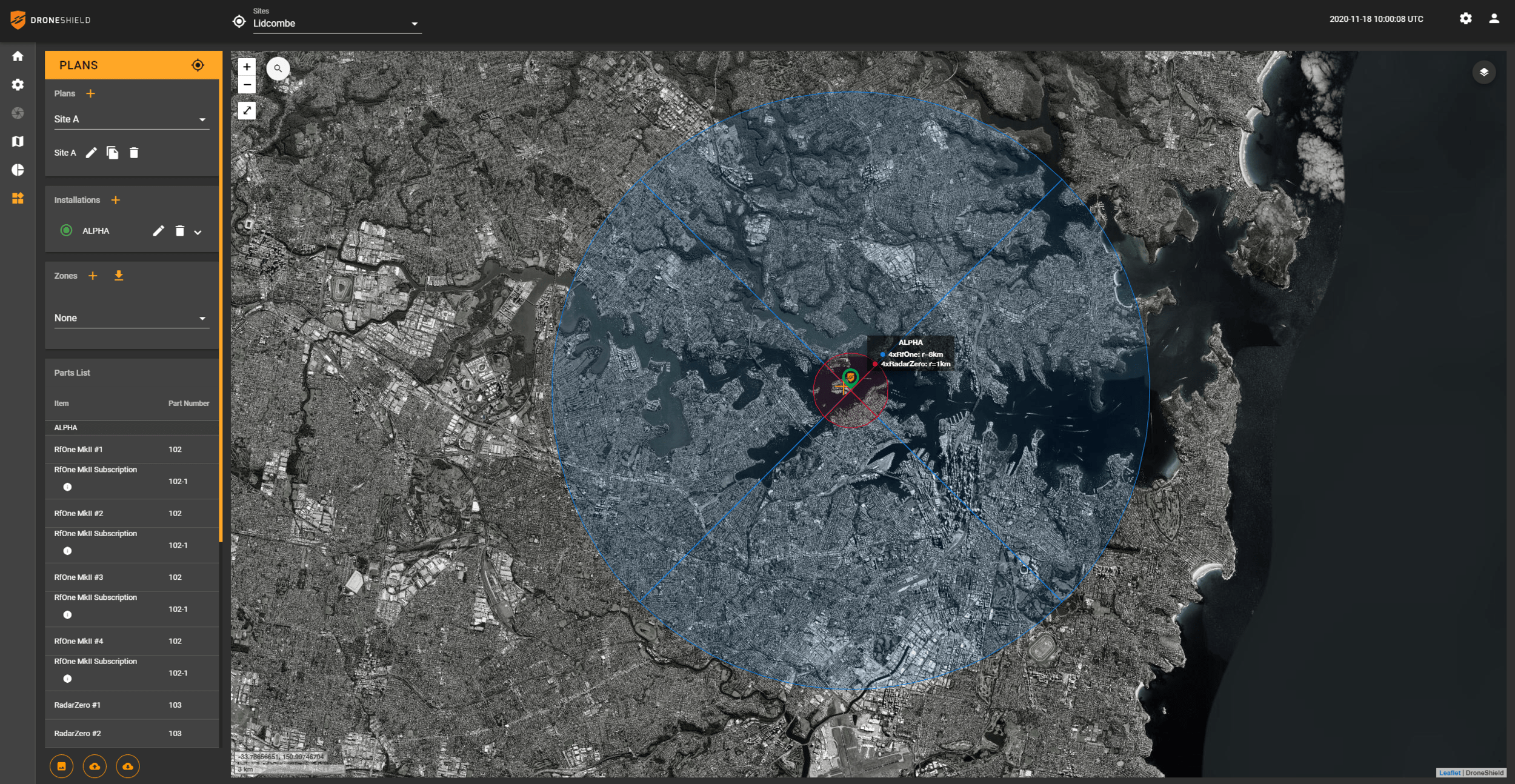Go to Home in the left sidebar
The height and width of the screenshot is (784, 1515).
tap(18, 56)
